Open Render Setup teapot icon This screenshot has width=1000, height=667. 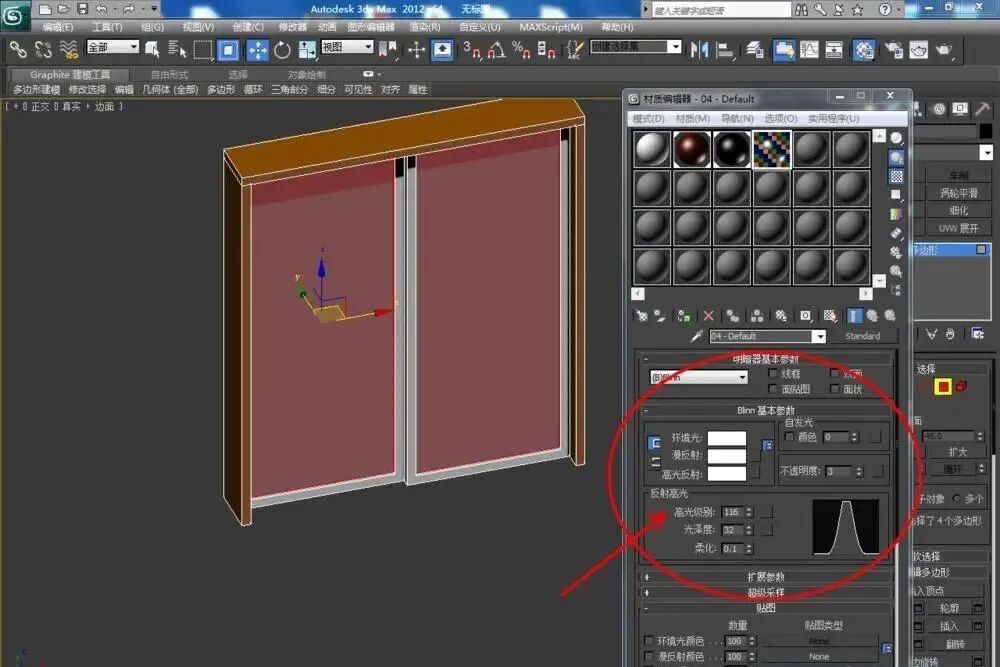[x=893, y=50]
